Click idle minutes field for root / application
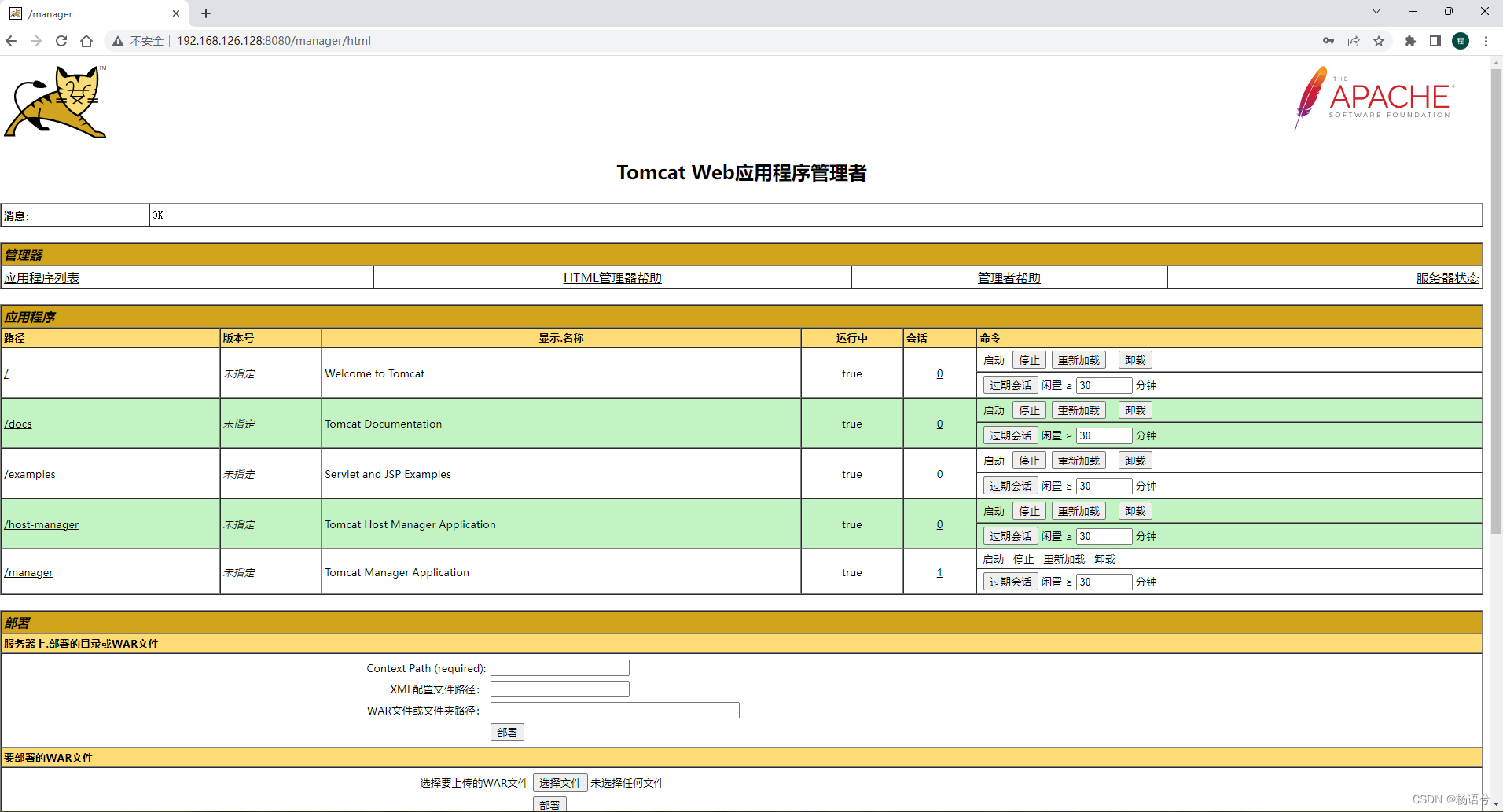Screen dimensions: 1503x812 (1104, 385)
